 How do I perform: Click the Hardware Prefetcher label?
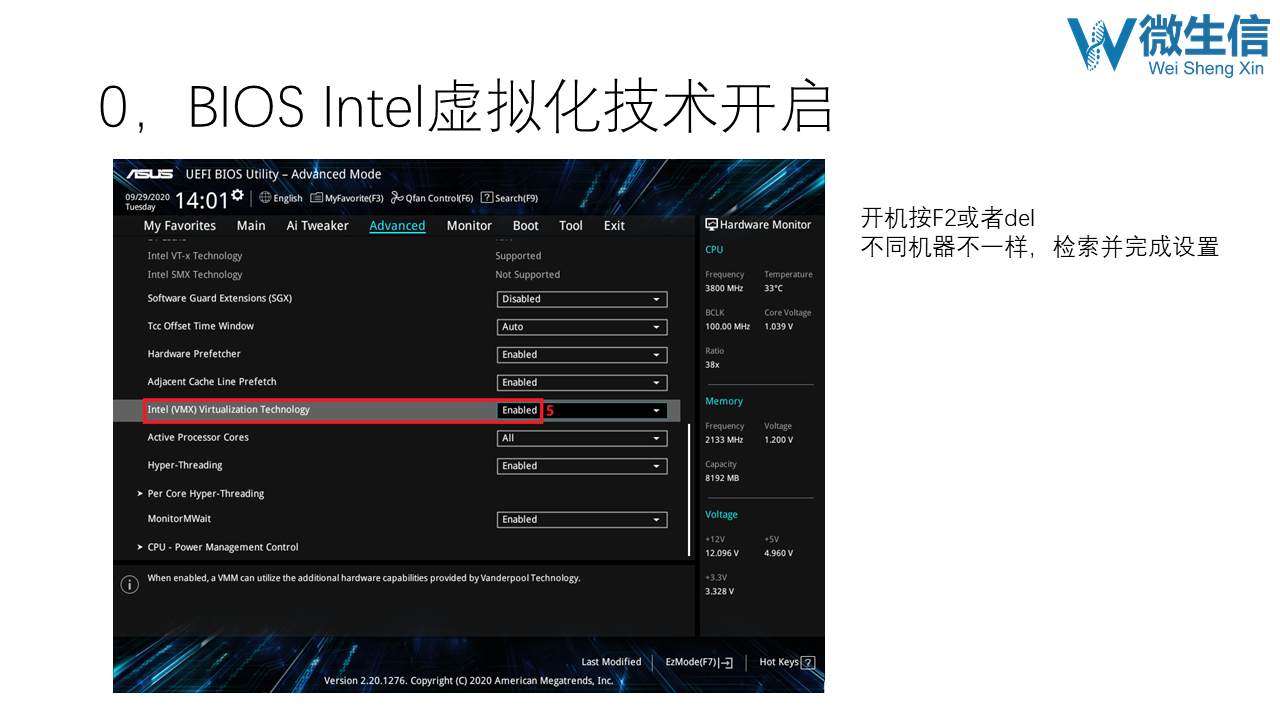pyautogui.click(x=194, y=354)
